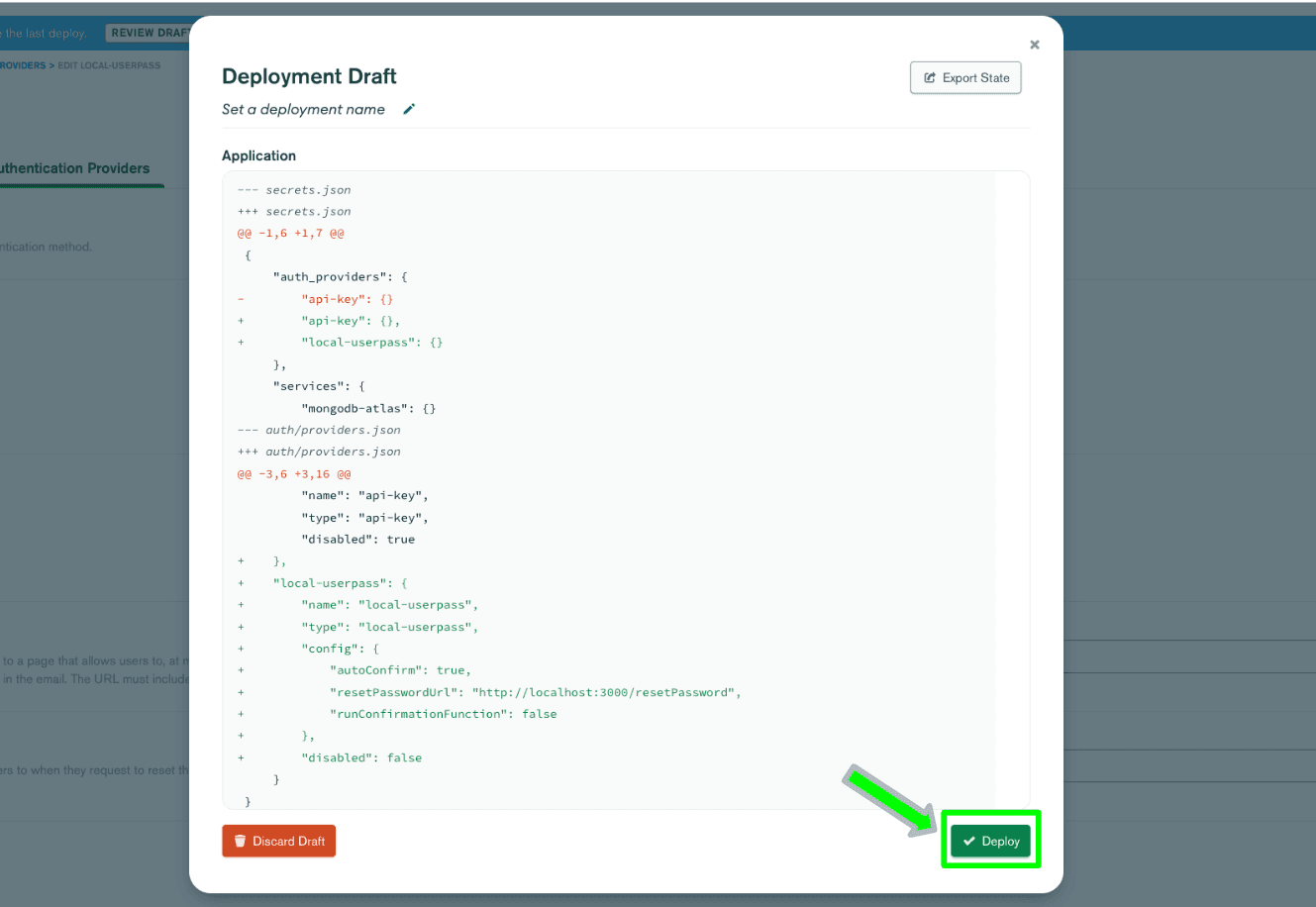Click the '--- secrets.json' diff header line

294,190
